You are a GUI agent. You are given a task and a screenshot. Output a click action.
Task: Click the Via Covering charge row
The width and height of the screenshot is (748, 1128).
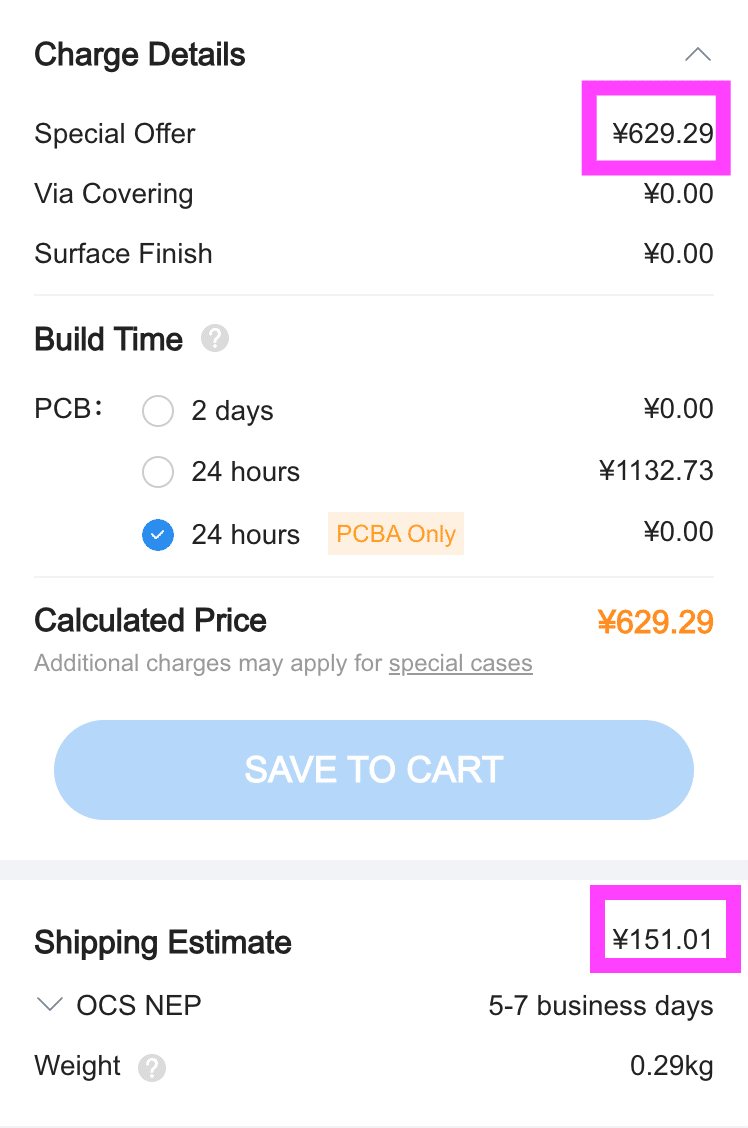374,194
